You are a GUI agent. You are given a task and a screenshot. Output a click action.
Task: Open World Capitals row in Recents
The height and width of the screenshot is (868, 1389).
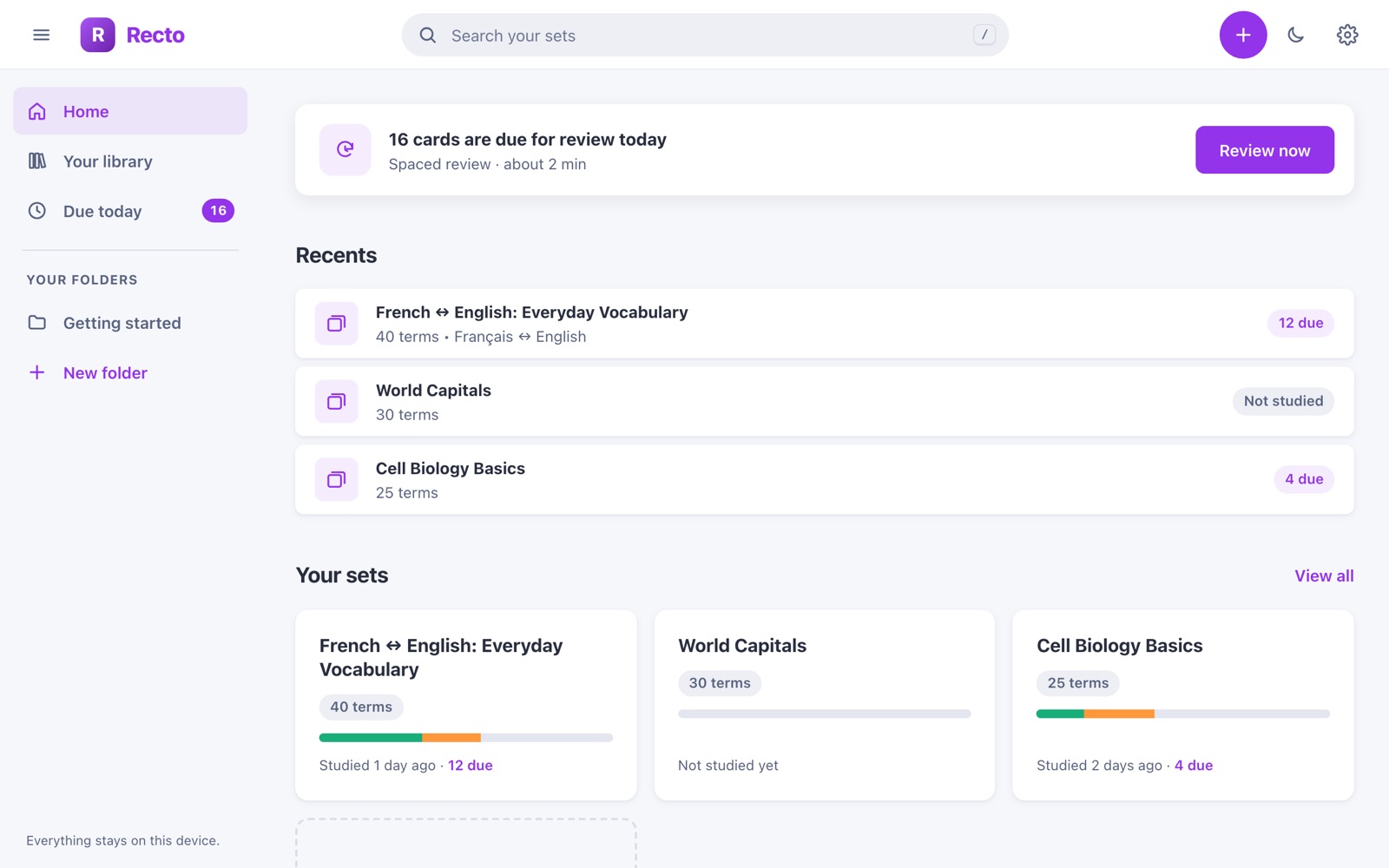[x=824, y=401]
